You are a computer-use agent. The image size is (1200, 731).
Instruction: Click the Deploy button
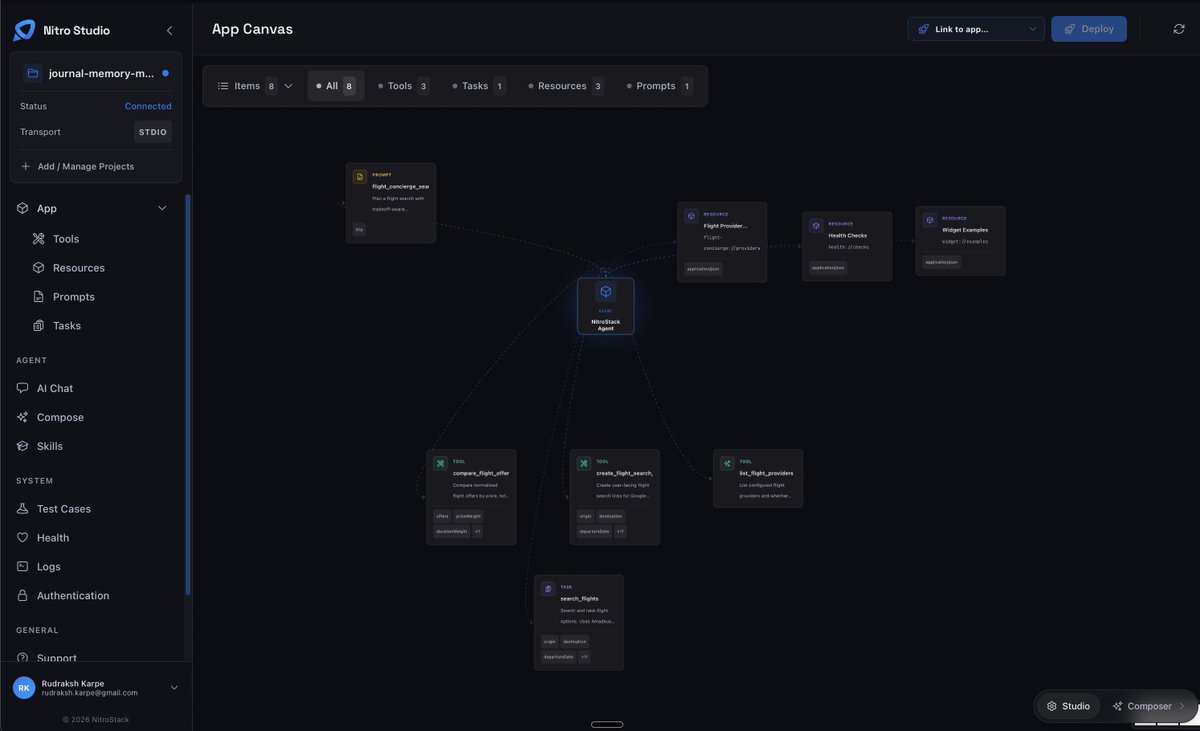coord(1089,29)
